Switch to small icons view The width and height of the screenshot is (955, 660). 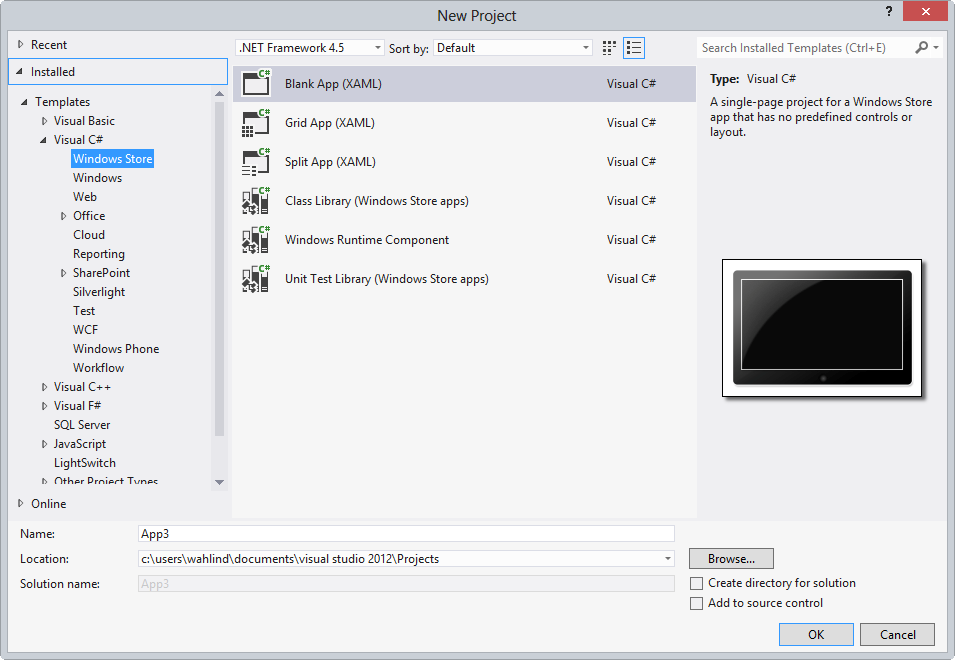pyautogui.click(x=609, y=48)
